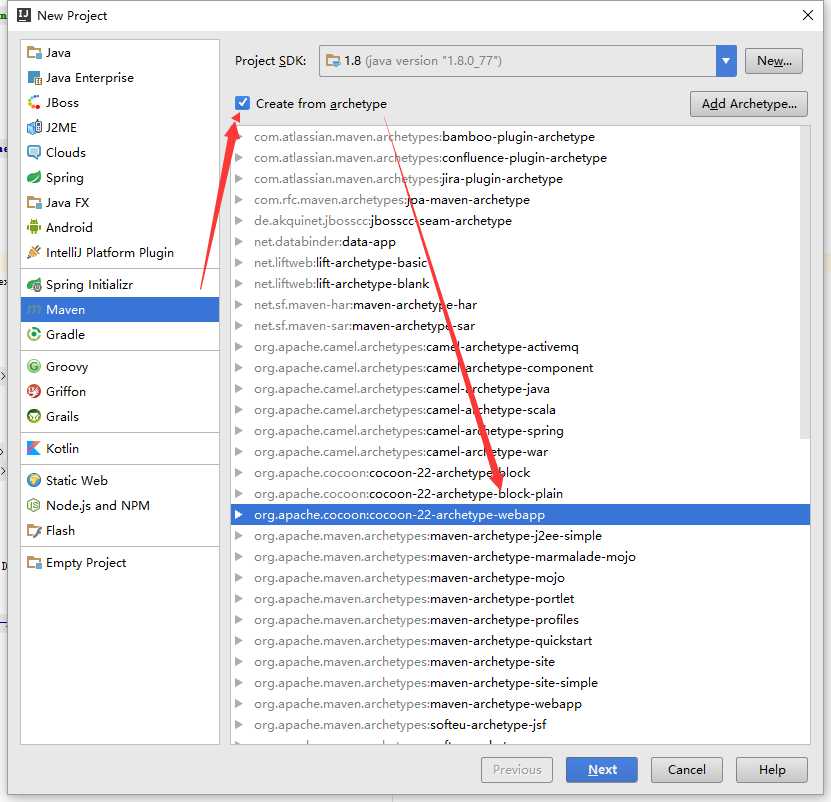Click the Griffon icon
The width and height of the screenshot is (831, 802).
(x=34, y=391)
